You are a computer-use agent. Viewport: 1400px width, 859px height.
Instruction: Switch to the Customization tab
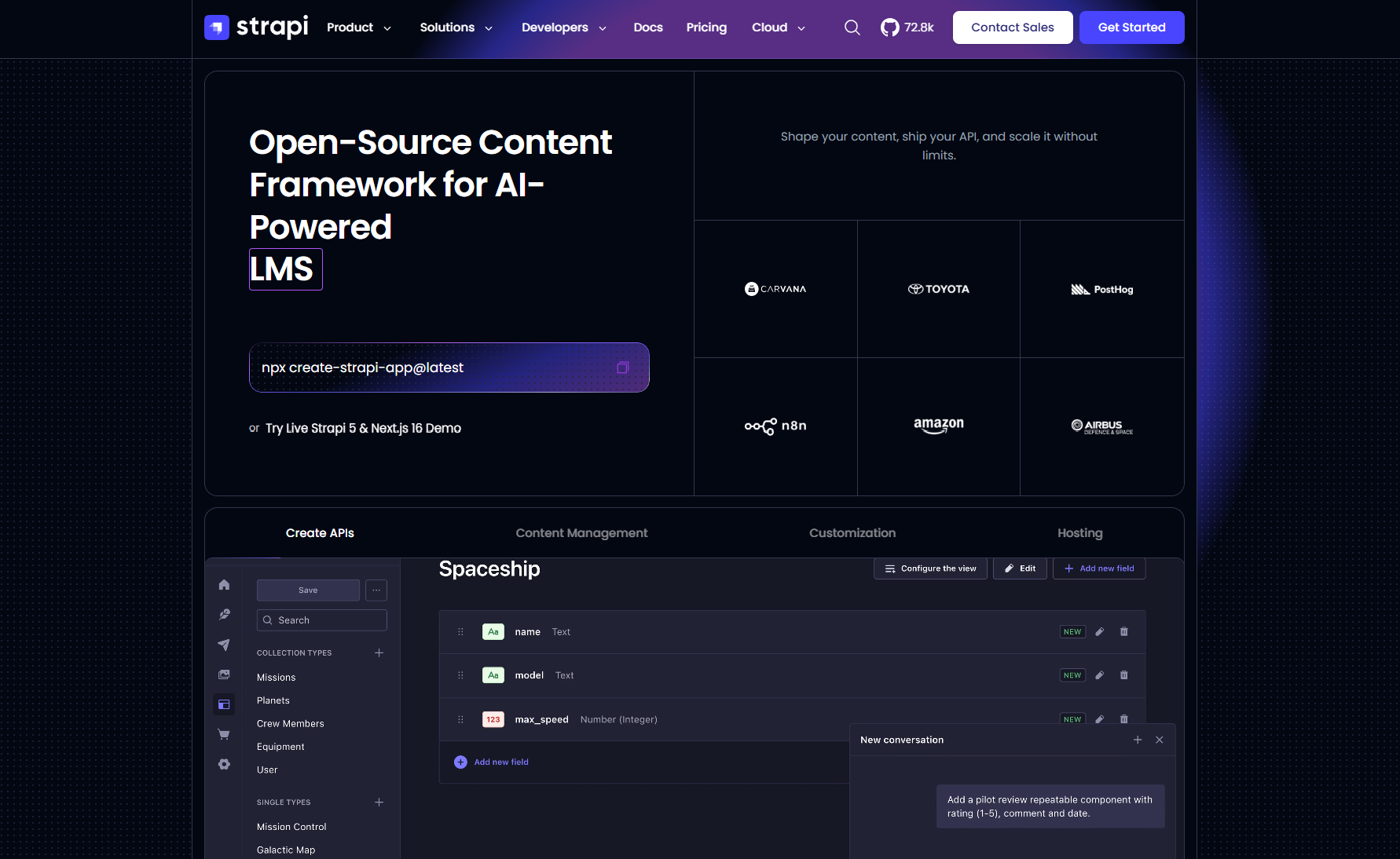852,533
